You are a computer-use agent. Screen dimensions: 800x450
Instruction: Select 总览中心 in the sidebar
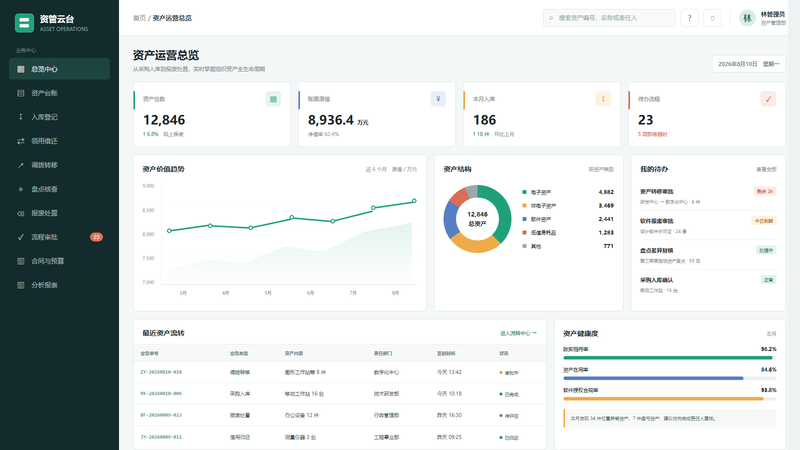click(x=59, y=69)
